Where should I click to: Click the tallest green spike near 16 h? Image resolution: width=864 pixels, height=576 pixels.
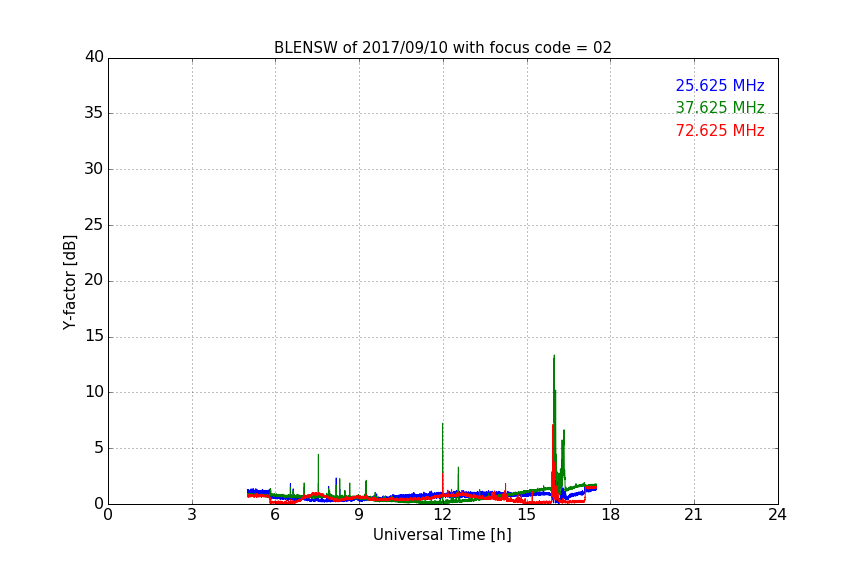(x=554, y=419)
